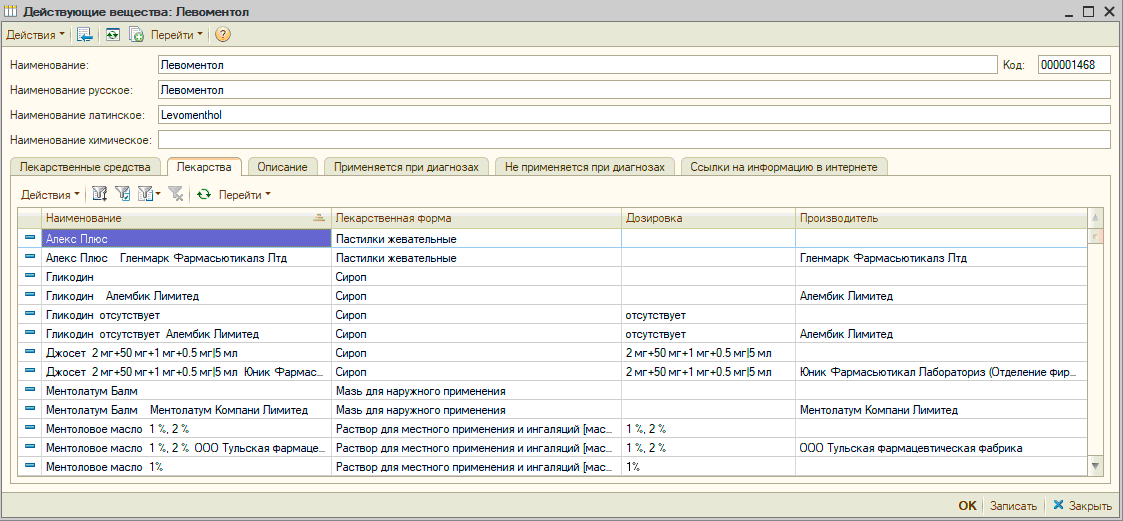Click the copy-with-plus icon in top toolbar

point(136,34)
